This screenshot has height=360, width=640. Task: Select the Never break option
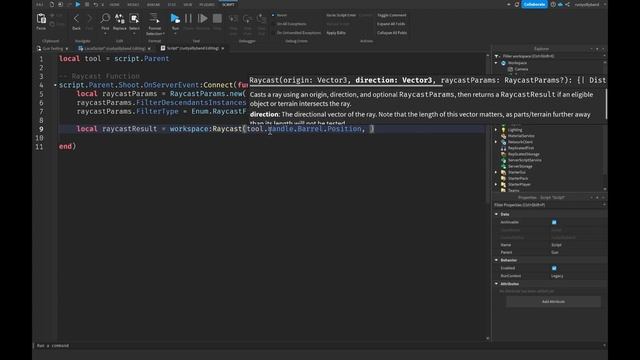pos(280,15)
